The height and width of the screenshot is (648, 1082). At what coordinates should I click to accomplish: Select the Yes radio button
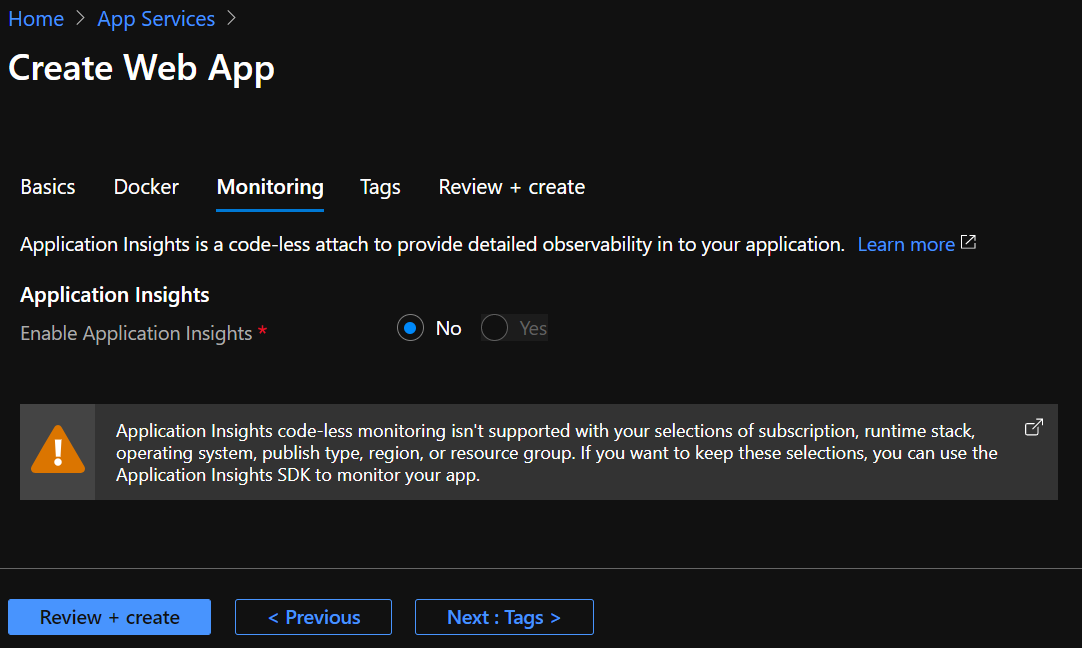click(x=494, y=328)
